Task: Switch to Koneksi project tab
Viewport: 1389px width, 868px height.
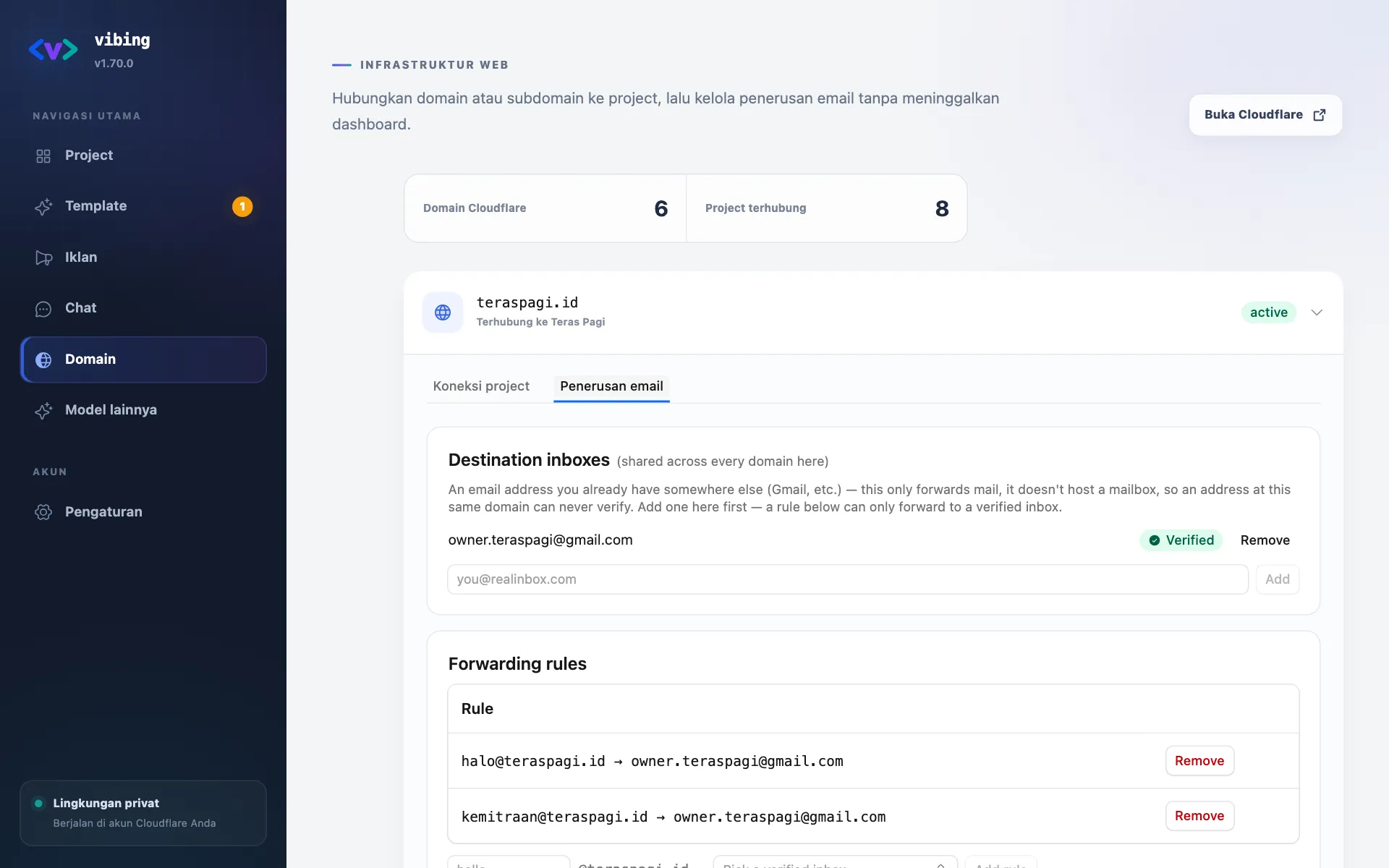Action: (481, 386)
